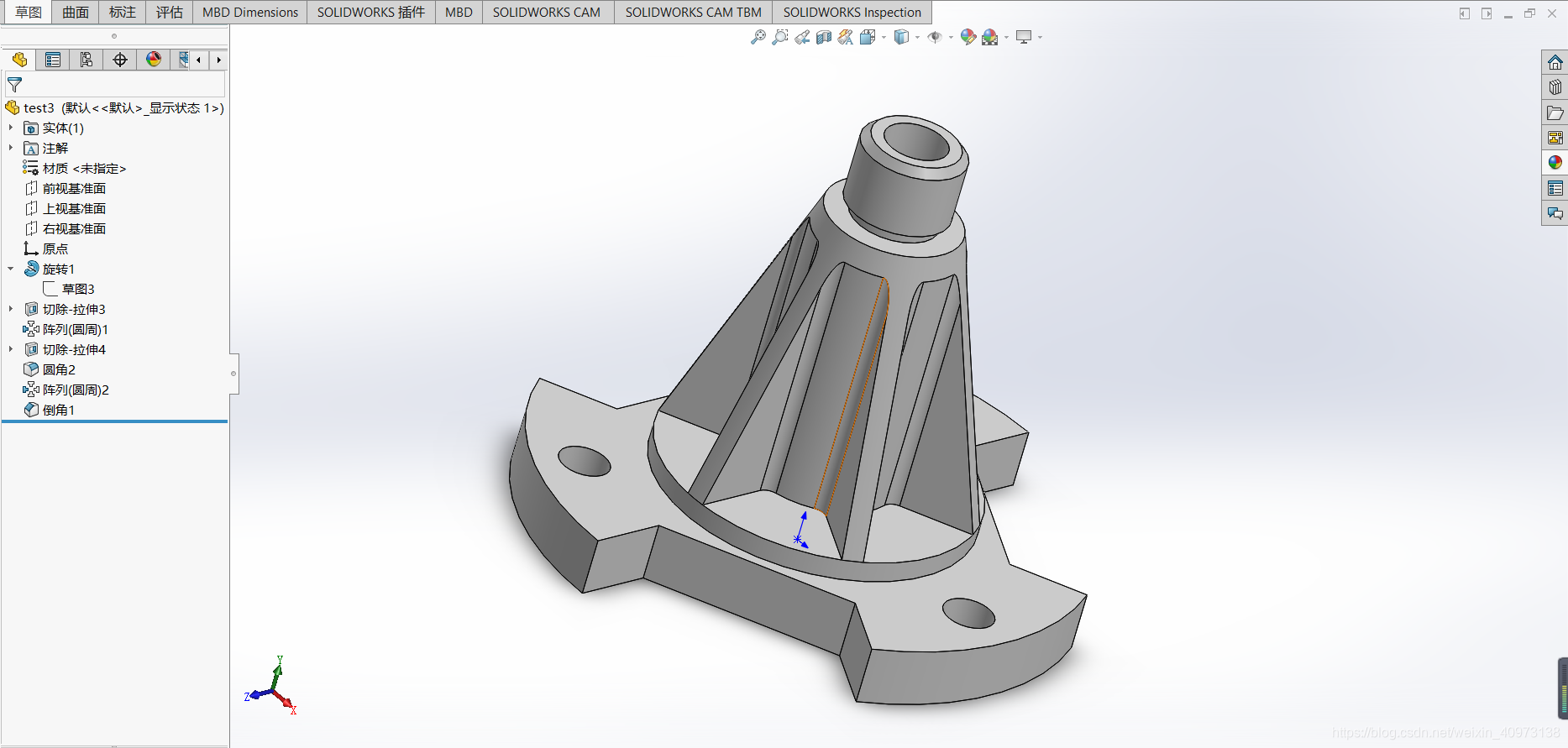Screen dimensions: 1568x748
Task: Open the SOLIDWORKS Inspection tab
Action: (852, 12)
